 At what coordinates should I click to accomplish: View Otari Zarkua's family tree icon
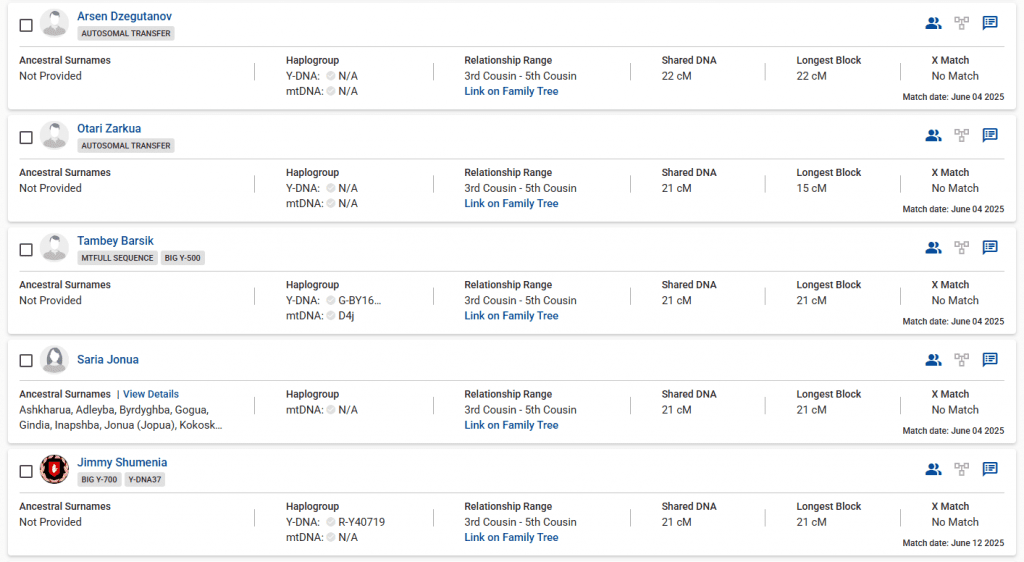click(961, 135)
